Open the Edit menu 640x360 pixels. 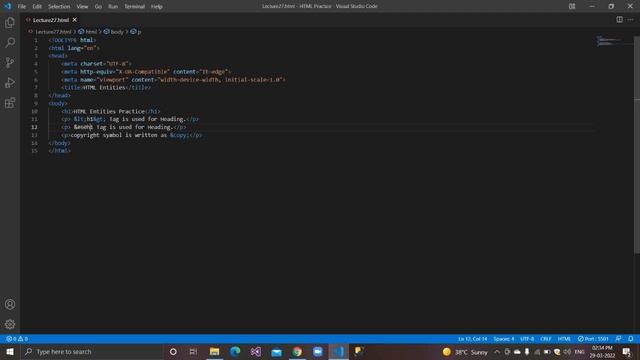click(37, 7)
